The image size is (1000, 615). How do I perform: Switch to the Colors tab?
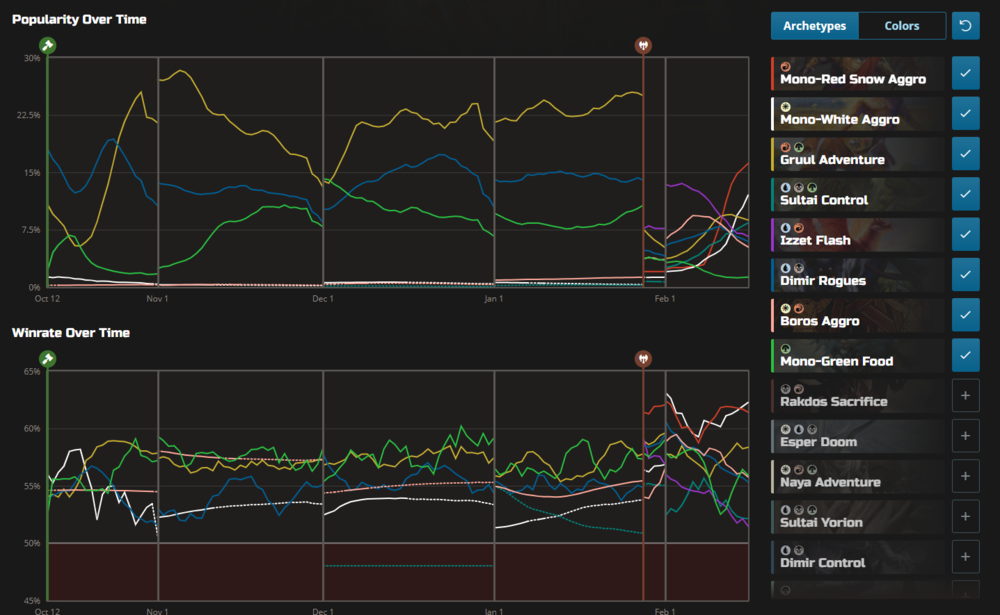[901, 25]
